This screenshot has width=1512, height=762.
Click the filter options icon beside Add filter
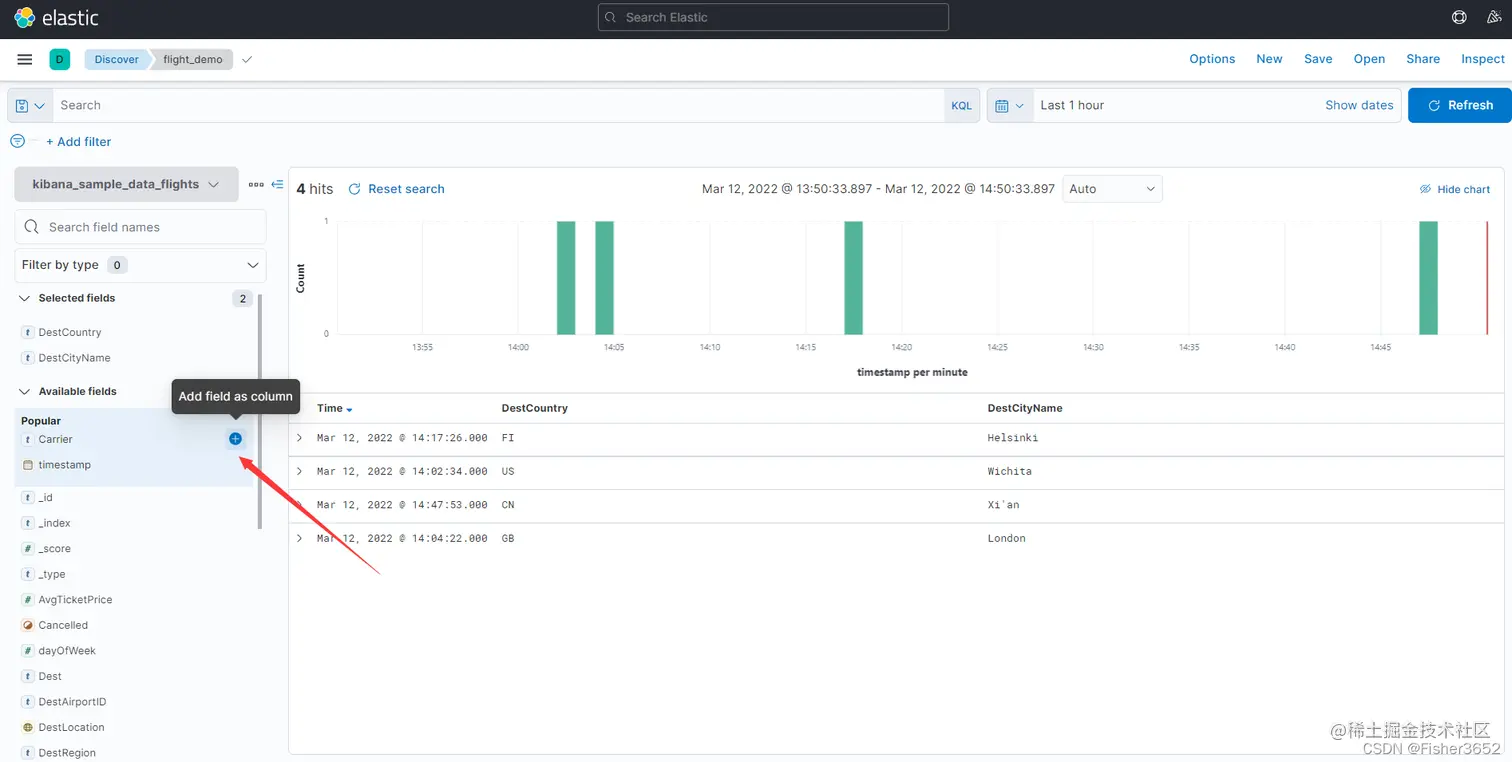[17, 141]
